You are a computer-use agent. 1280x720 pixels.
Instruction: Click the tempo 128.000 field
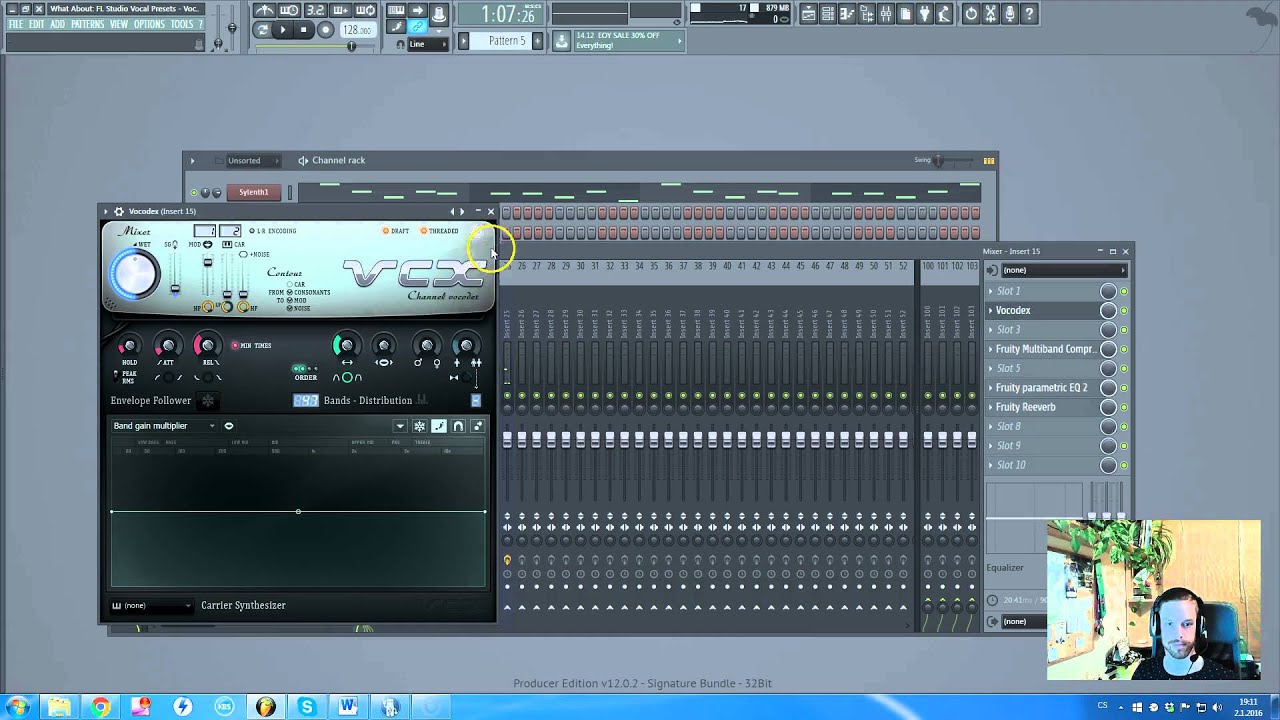[x=358, y=30]
